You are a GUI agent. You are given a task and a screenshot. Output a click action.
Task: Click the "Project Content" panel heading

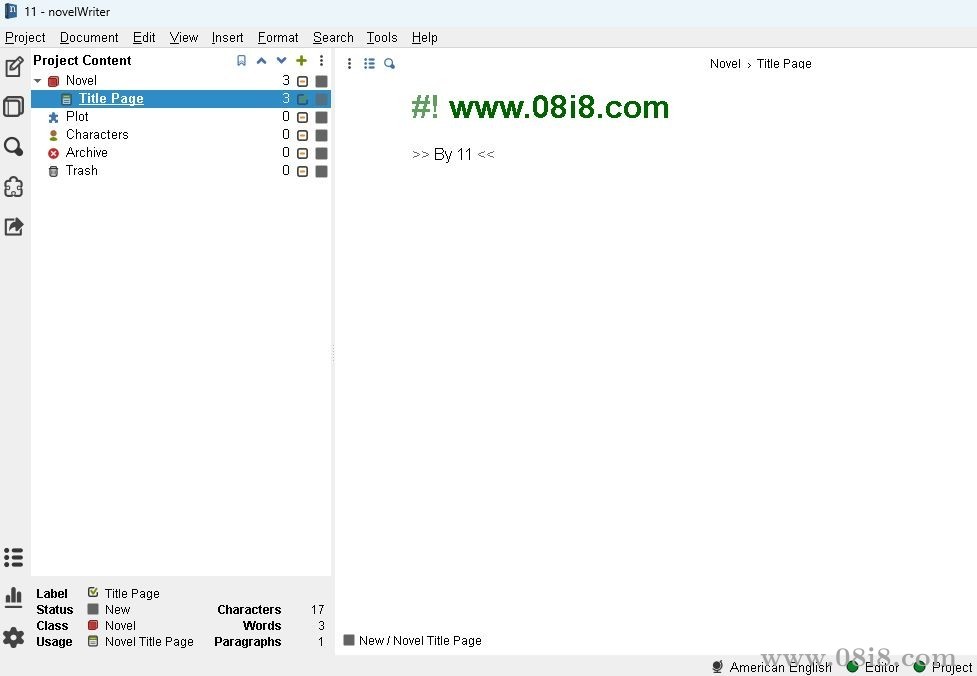click(82, 60)
